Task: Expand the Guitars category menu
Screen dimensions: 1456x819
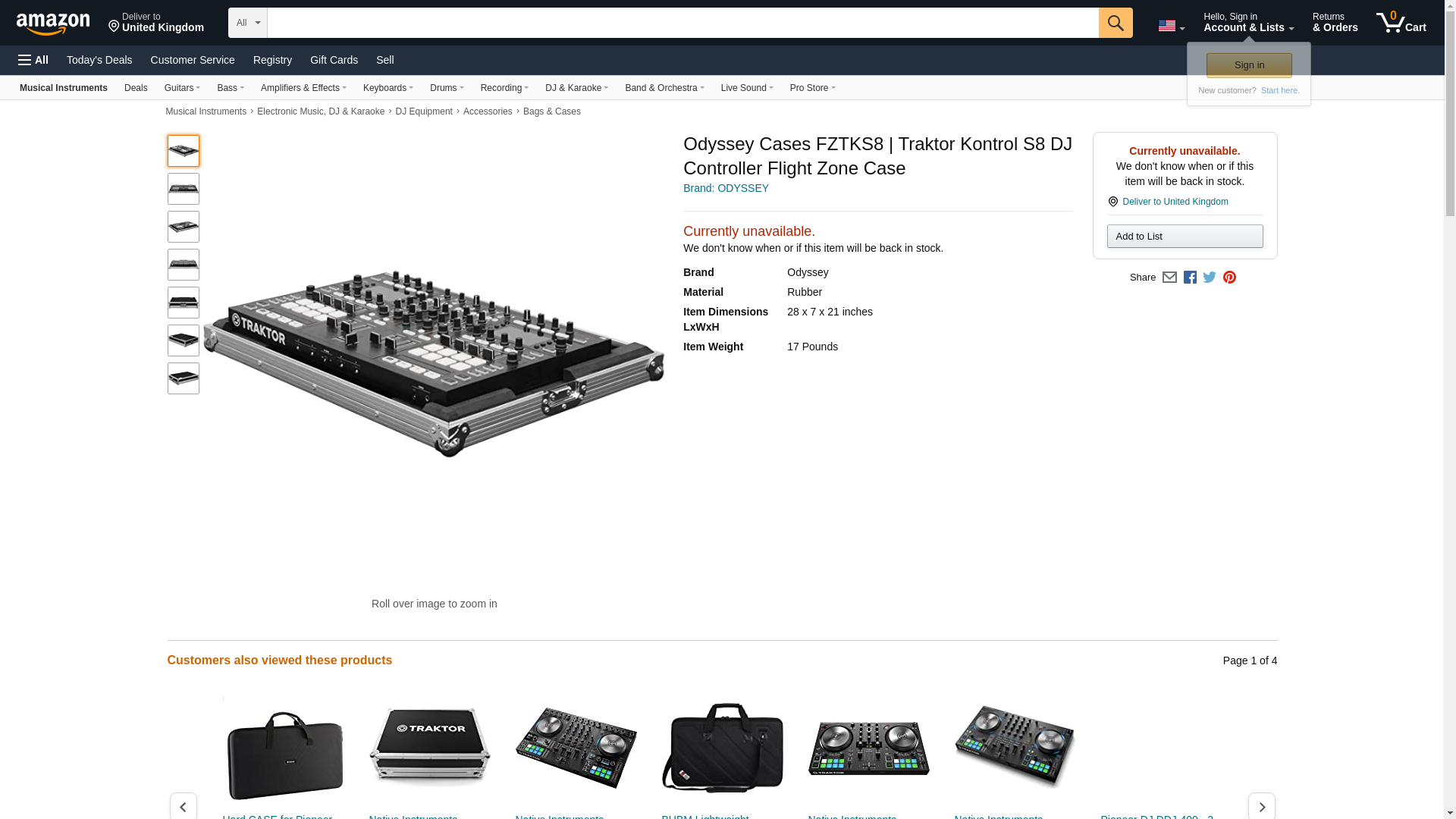Action: 182,88
